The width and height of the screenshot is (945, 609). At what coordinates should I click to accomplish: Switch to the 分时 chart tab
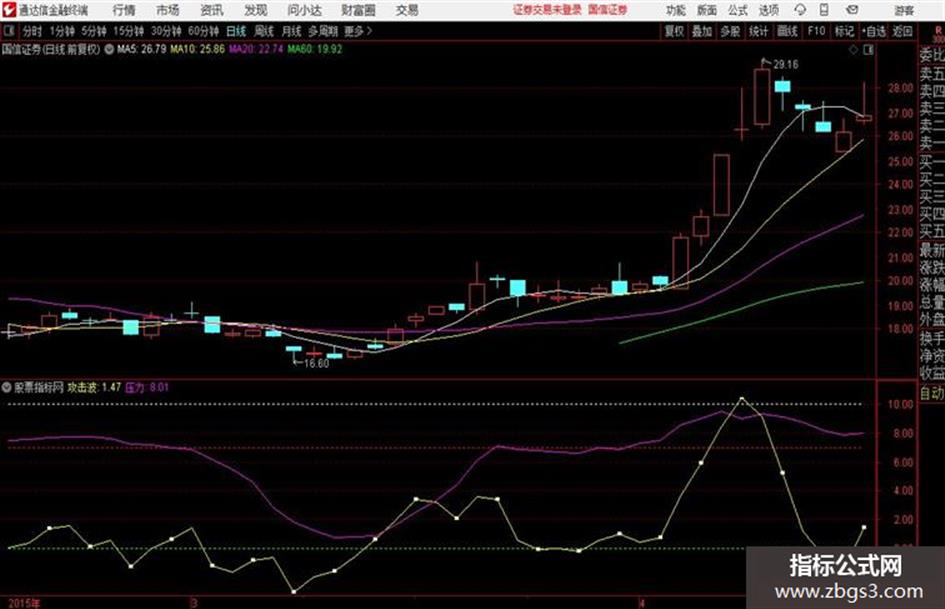(33, 31)
